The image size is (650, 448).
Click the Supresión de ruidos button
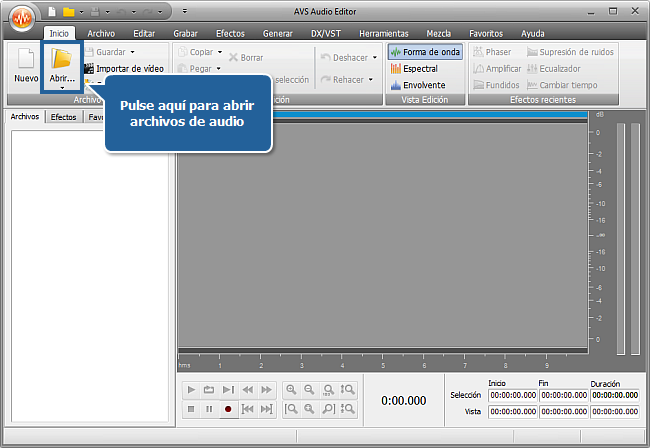(x=570, y=52)
